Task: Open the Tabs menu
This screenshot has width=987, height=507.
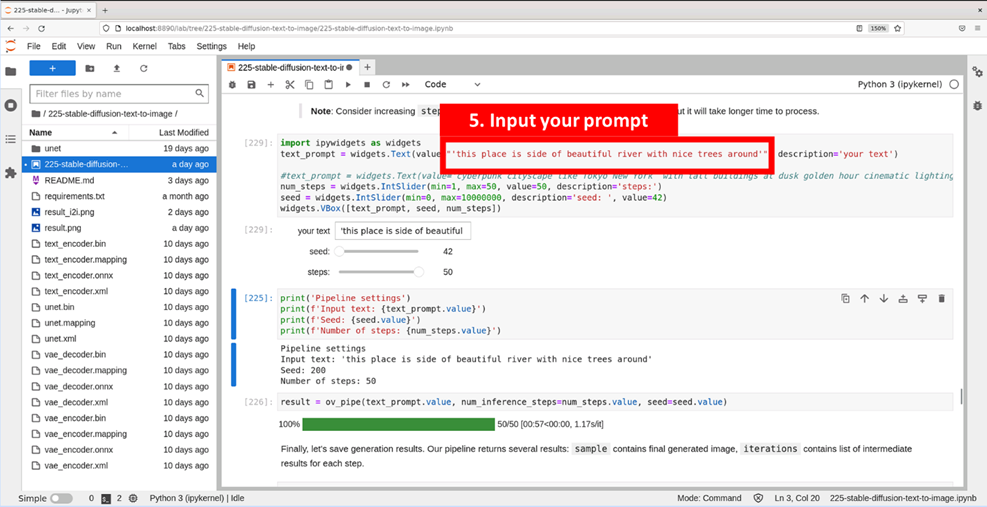Action: tap(177, 46)
